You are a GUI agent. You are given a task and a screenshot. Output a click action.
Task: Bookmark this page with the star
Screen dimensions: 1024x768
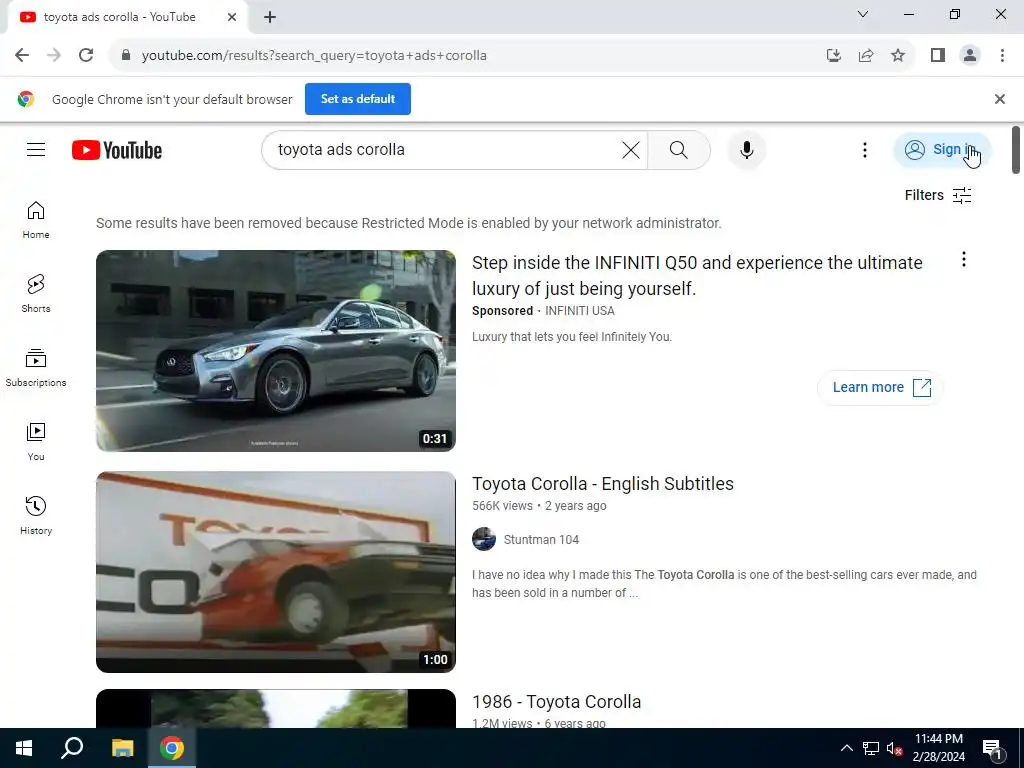tap(898, 56)
